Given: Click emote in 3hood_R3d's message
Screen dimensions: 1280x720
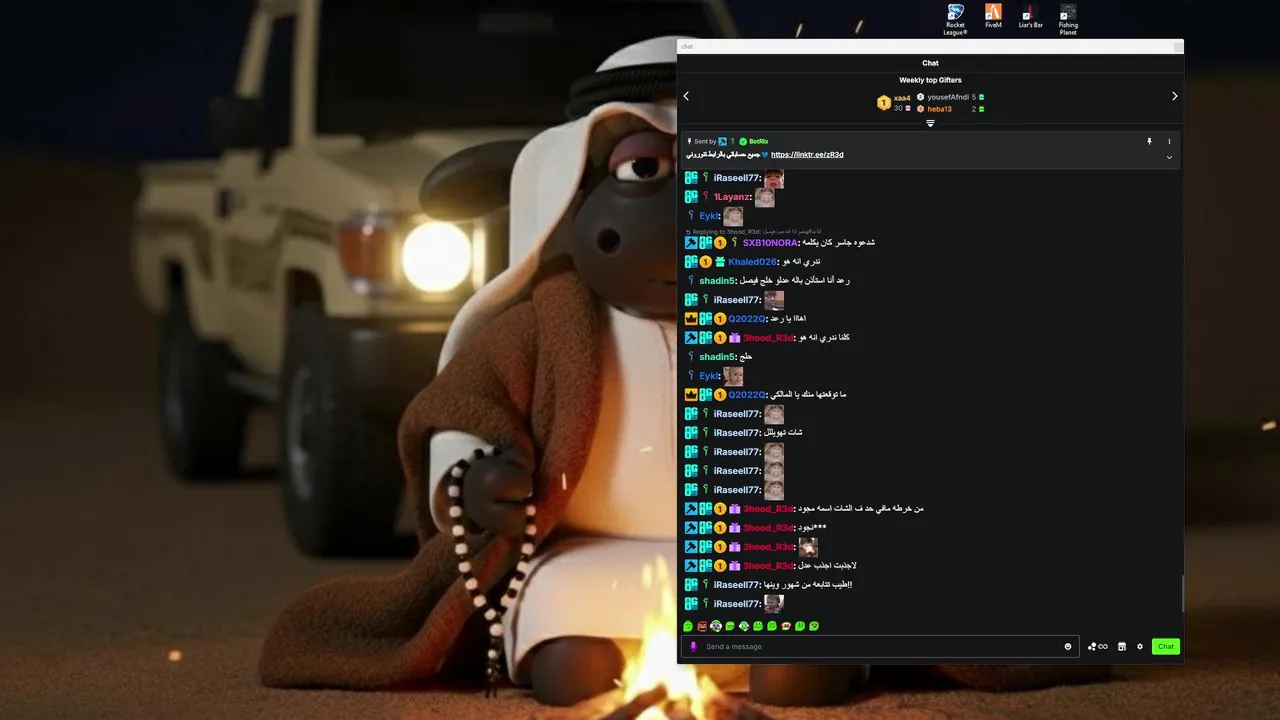Looking at the screenshot, I should coord(808,547).
